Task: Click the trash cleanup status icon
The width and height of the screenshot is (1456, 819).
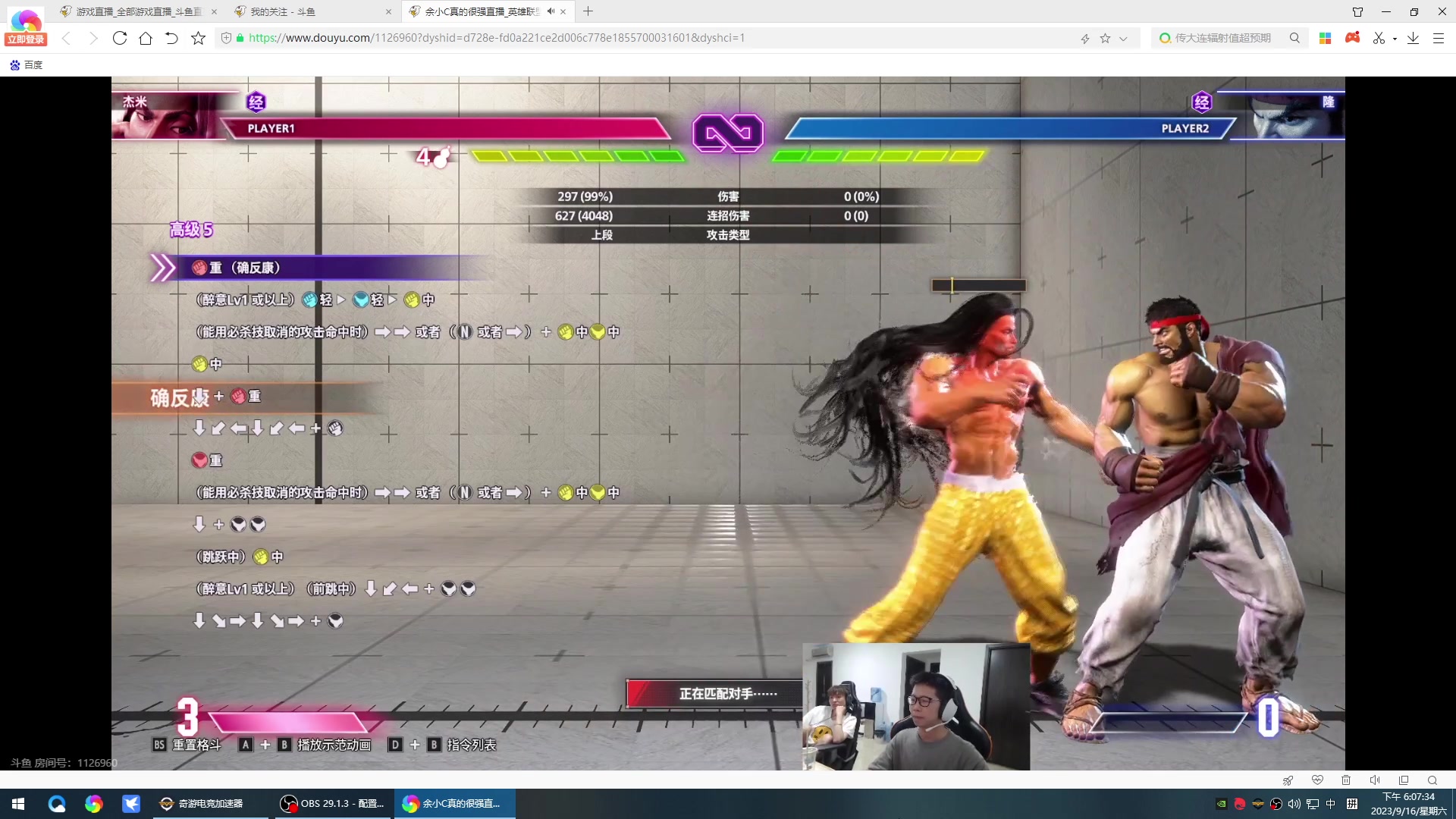Action: 1346,780
